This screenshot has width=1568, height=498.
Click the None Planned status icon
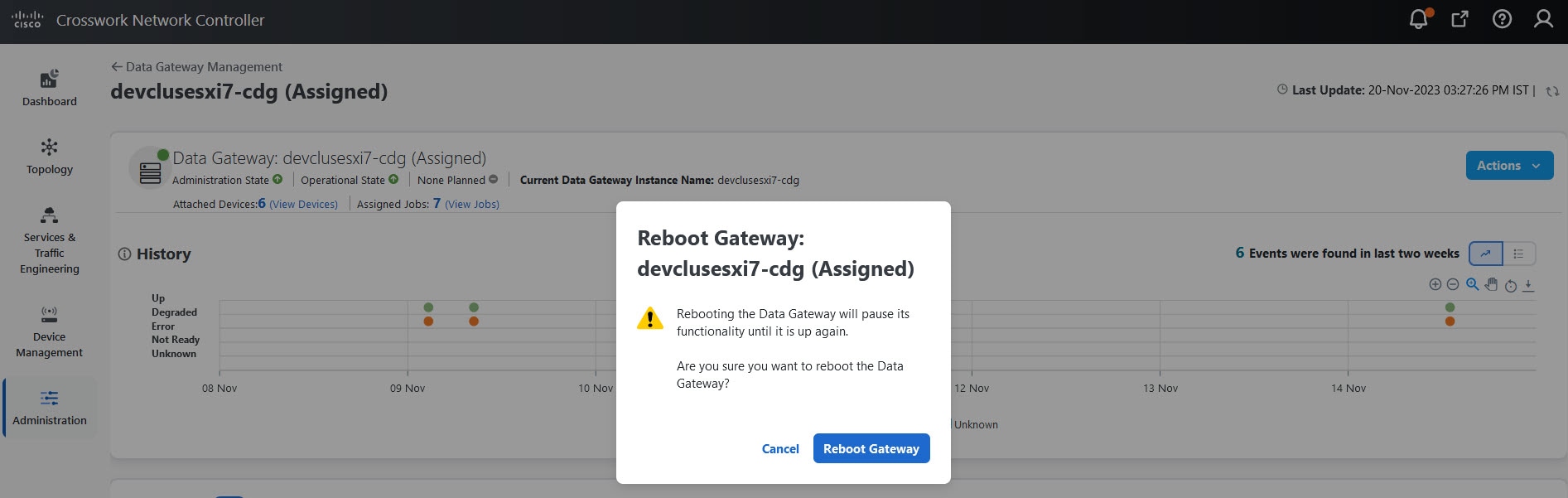tap(494, 179)
